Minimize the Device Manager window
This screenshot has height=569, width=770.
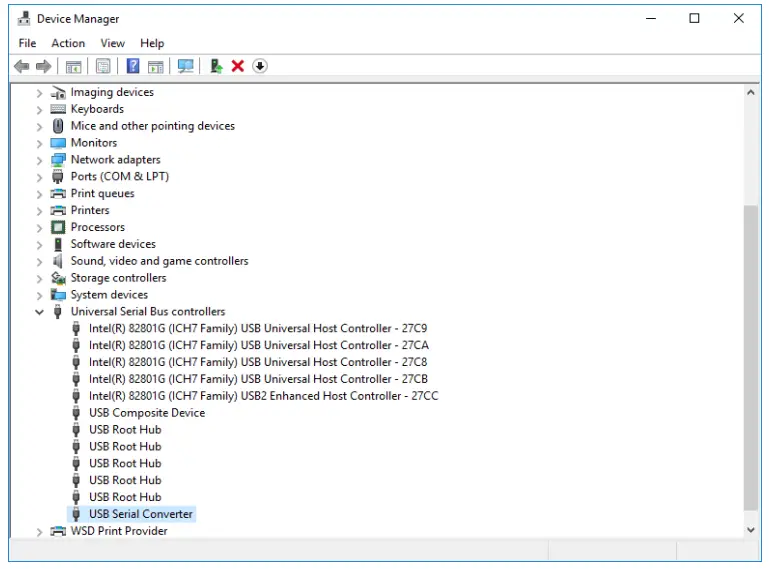(x=651, y=19)
